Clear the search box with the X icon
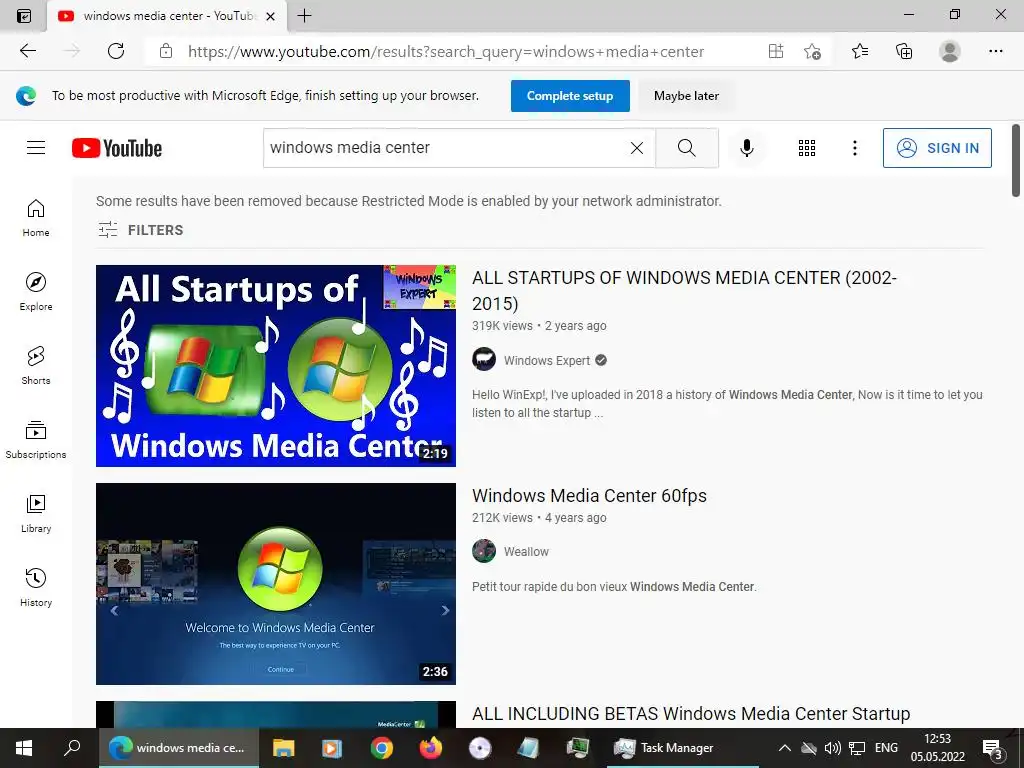The height and width of the screenshot is (768, 1024). pyautogui.click(x=637, y=148)
